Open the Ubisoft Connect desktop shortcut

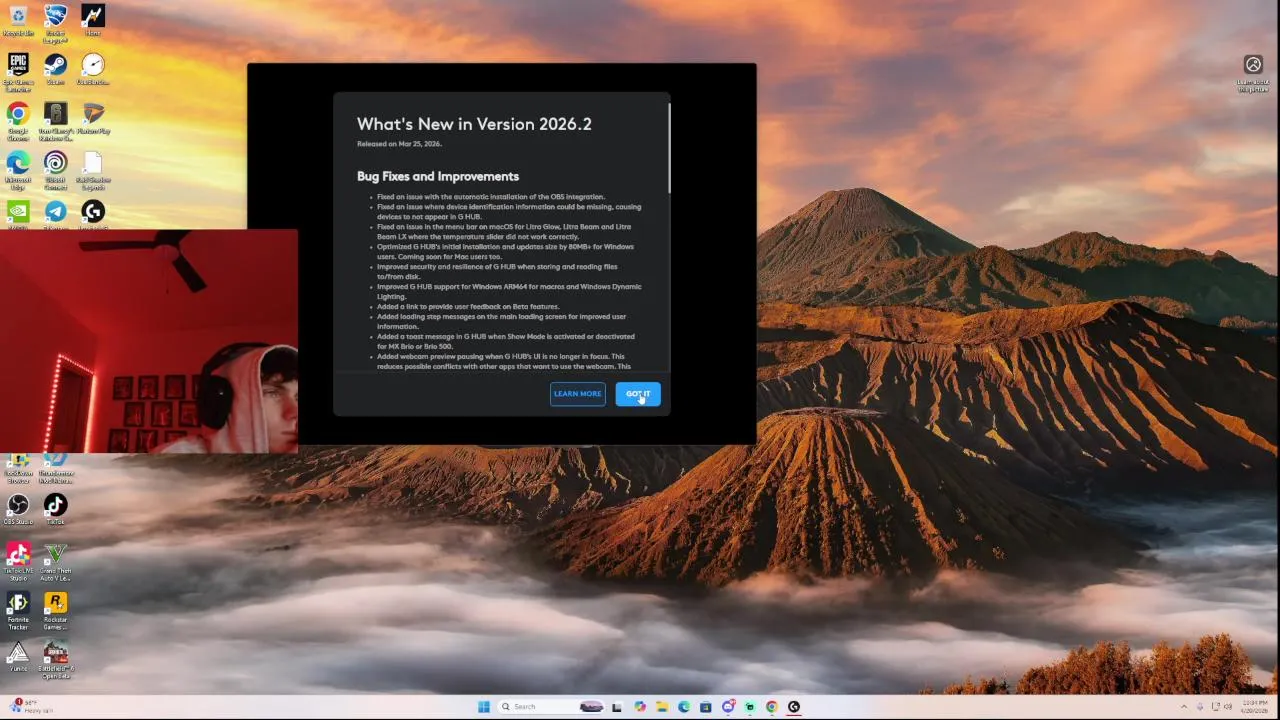click(x=55, y=169)
